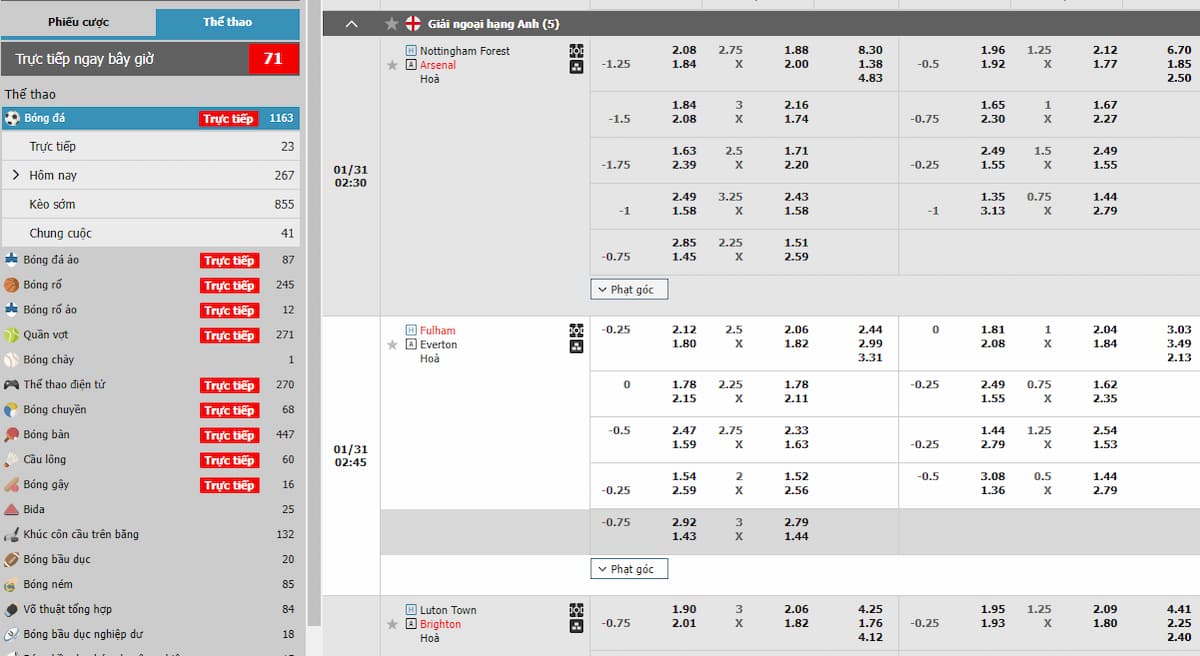Expand Phạt góc under Fulham vs Everton match
Viewport: 1200px width, 656px height.
pyautogui.click(x=629, y=569)
